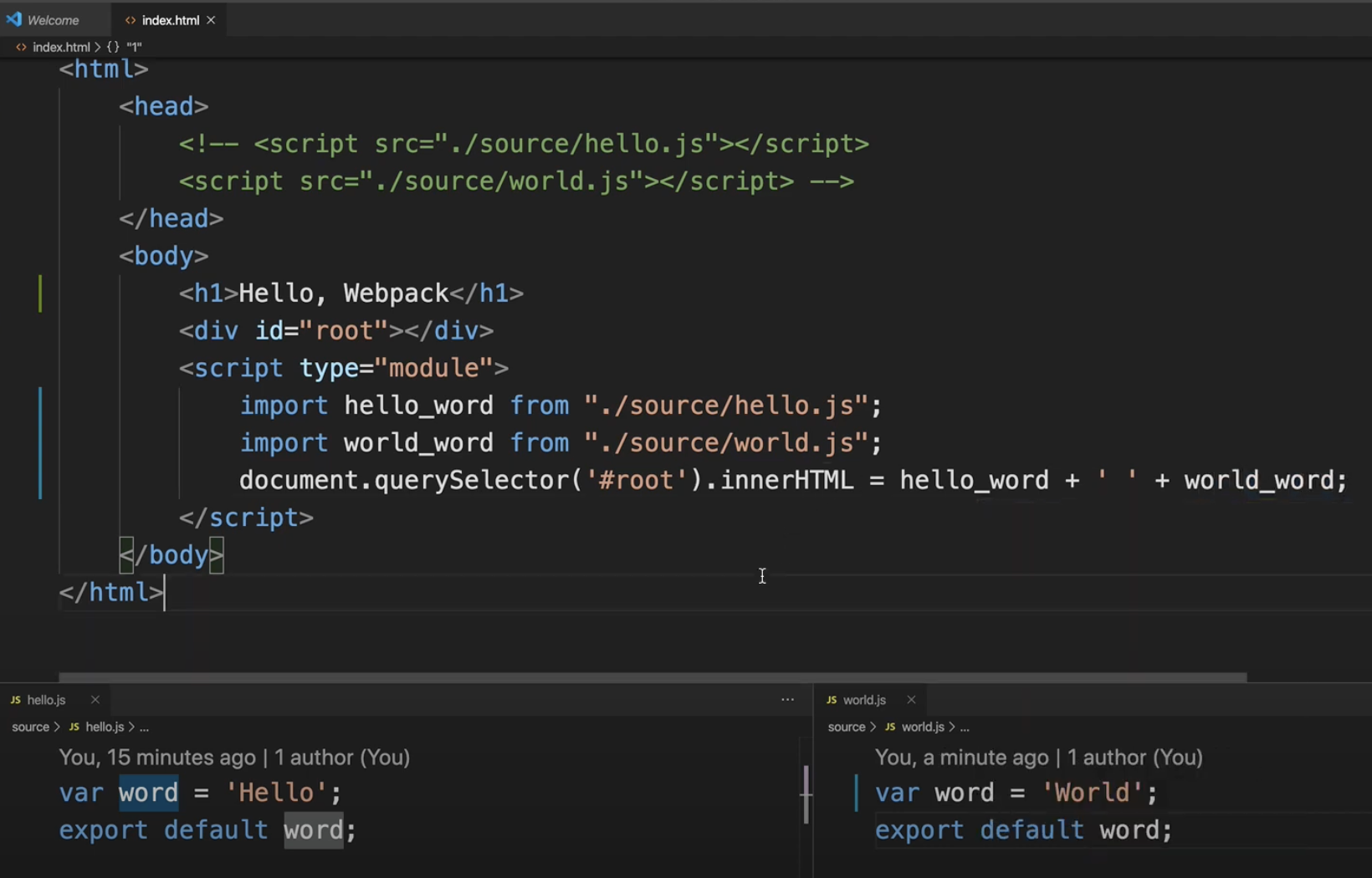
Task: Click the opening <head> tag line
Action: click(164, 106)
